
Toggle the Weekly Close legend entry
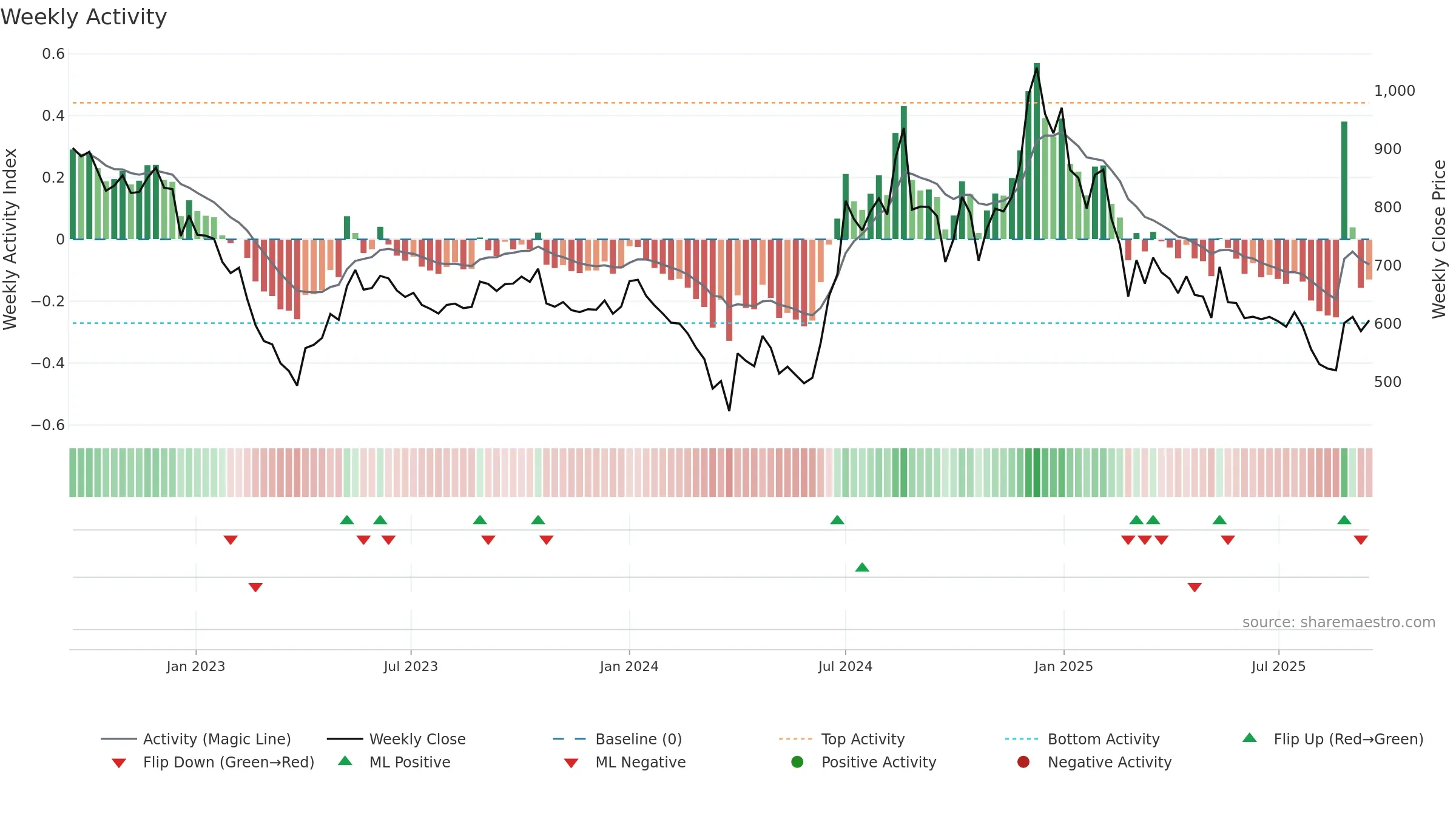tap(396, 739)
